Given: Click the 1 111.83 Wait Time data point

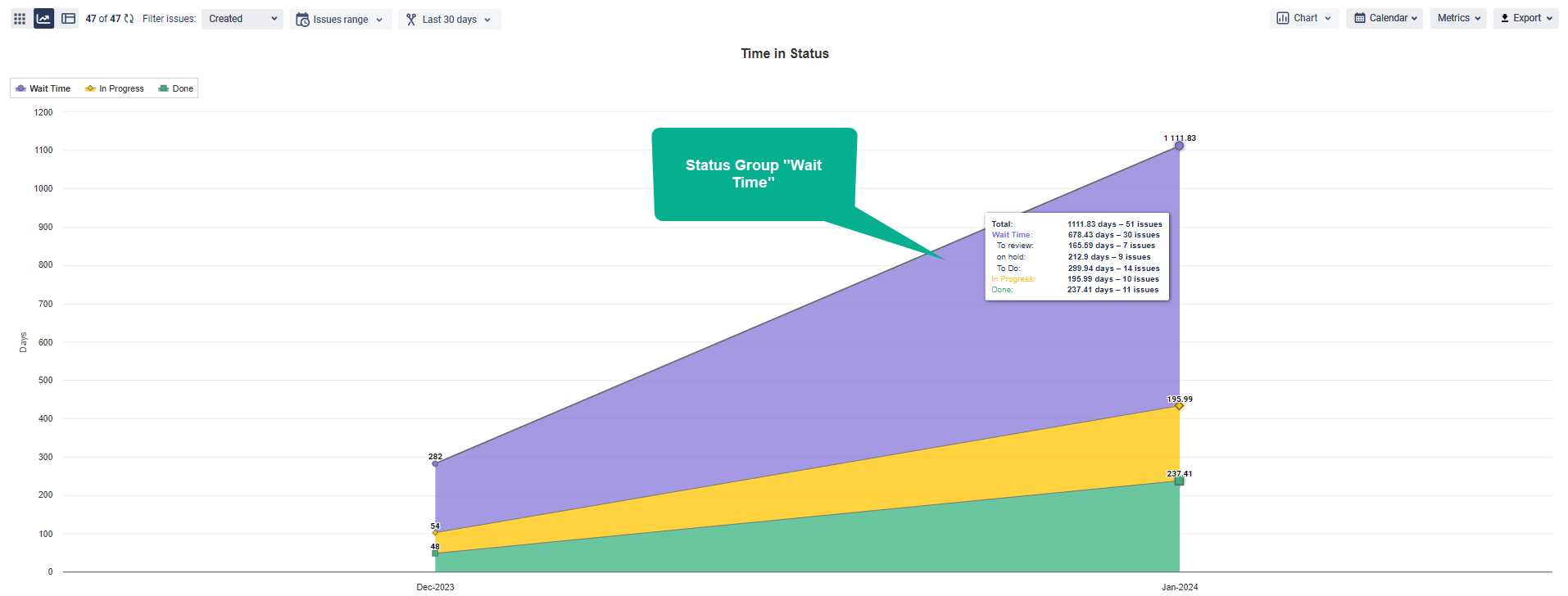Looking at the screenshot, I should pos(1180,146).
